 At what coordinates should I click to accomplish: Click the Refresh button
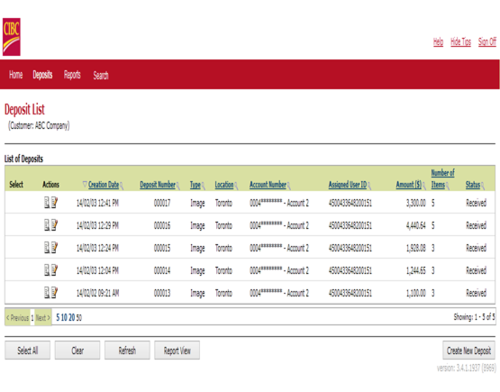pyautogui.click(x=127, y=350)
